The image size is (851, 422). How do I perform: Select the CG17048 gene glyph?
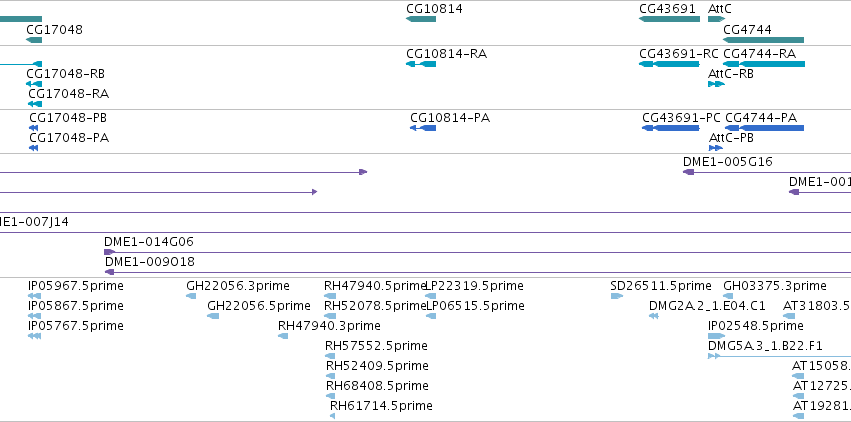[34, 40]
